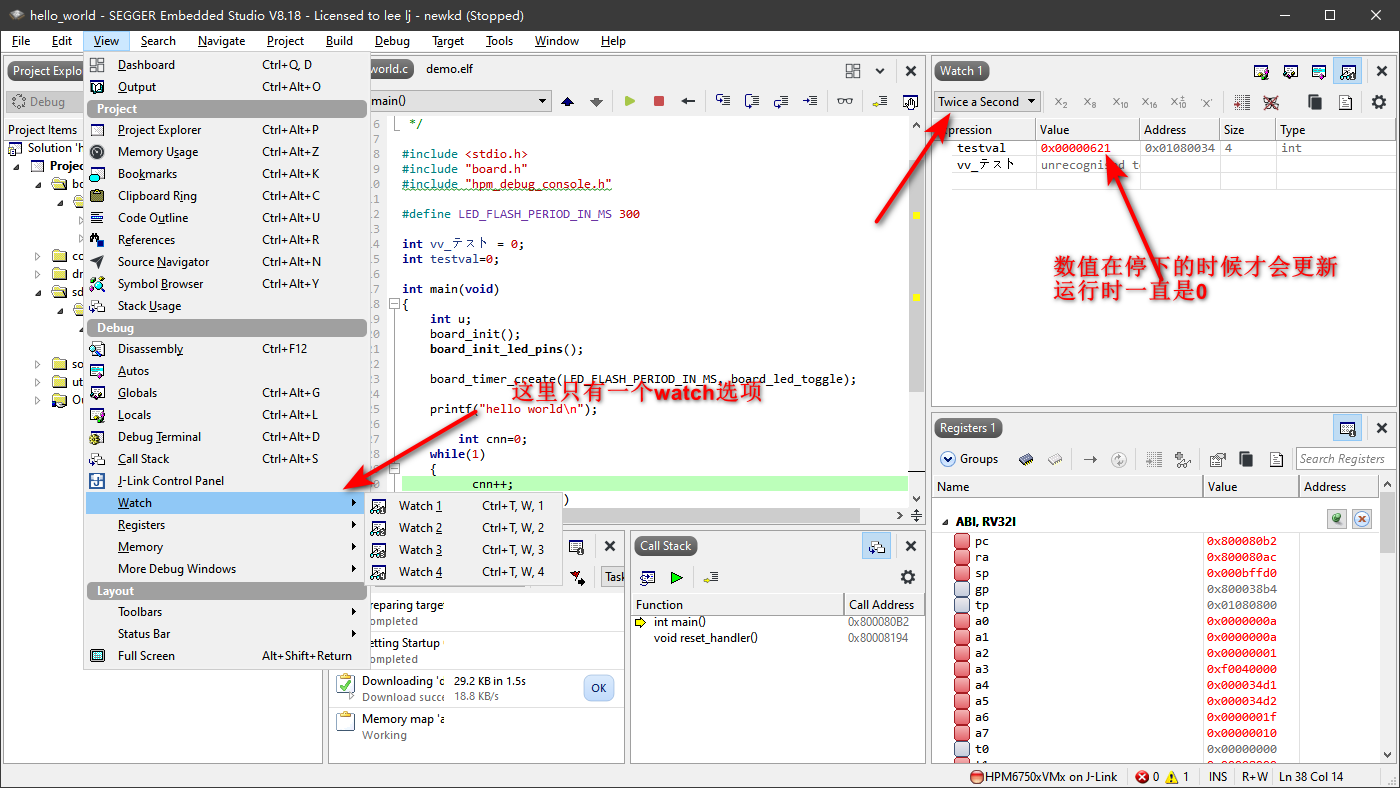Choose Disassembly in View menu
Image resolution: width=1400 pixels, height=788 pixels.
tap(226, 349)
